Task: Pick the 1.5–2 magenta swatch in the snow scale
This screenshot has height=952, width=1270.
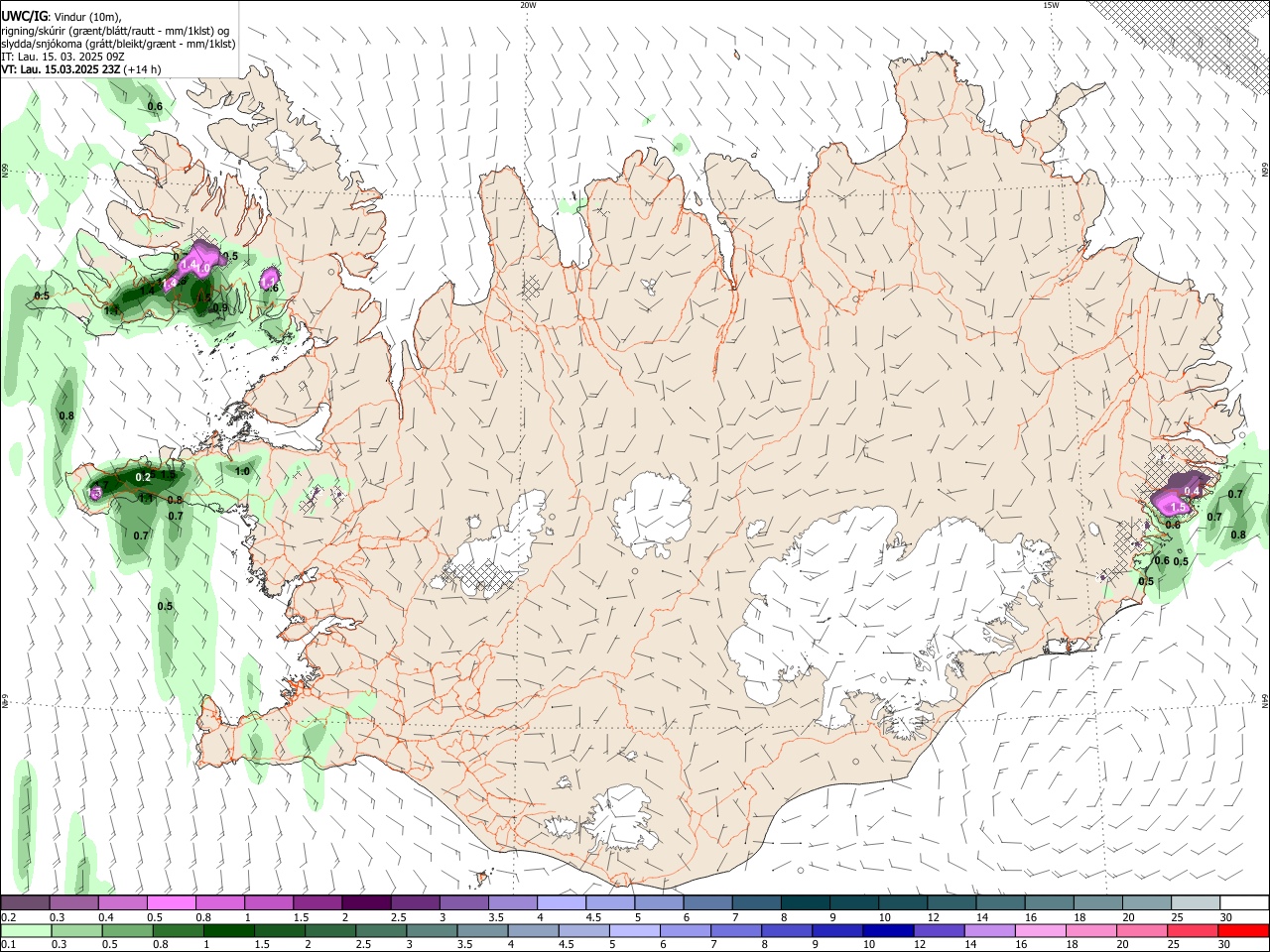Action: coord(317,902)
